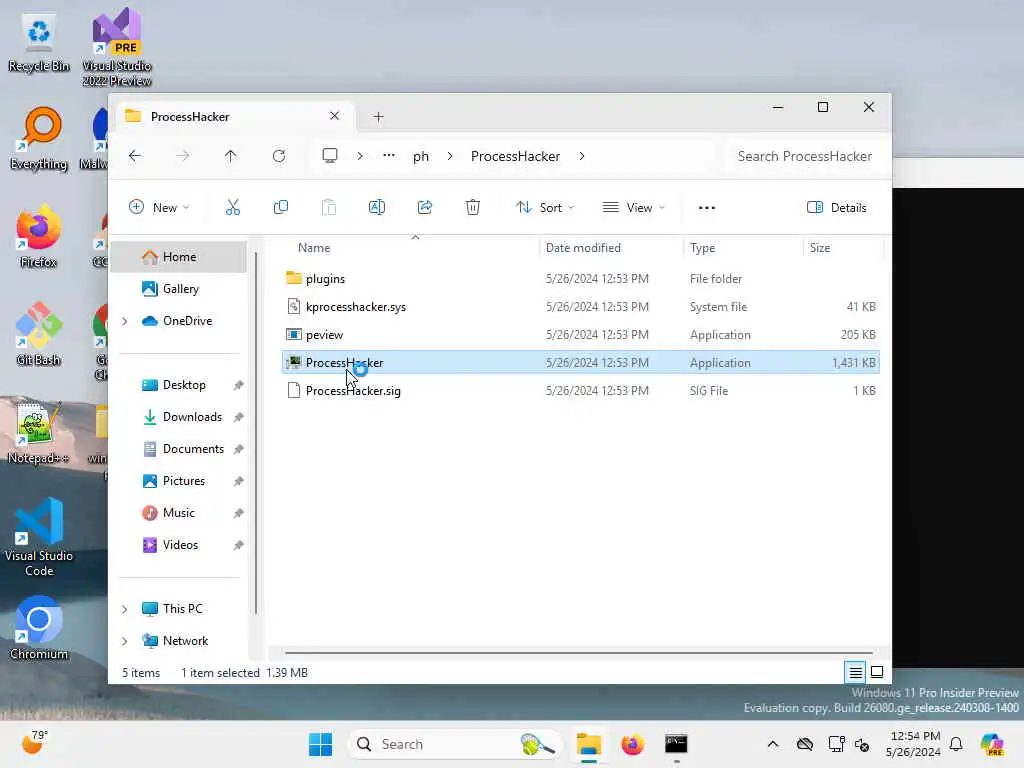Click the Search ProcessHacker input field
The image size is (1024, 768).
coord(805,156)
